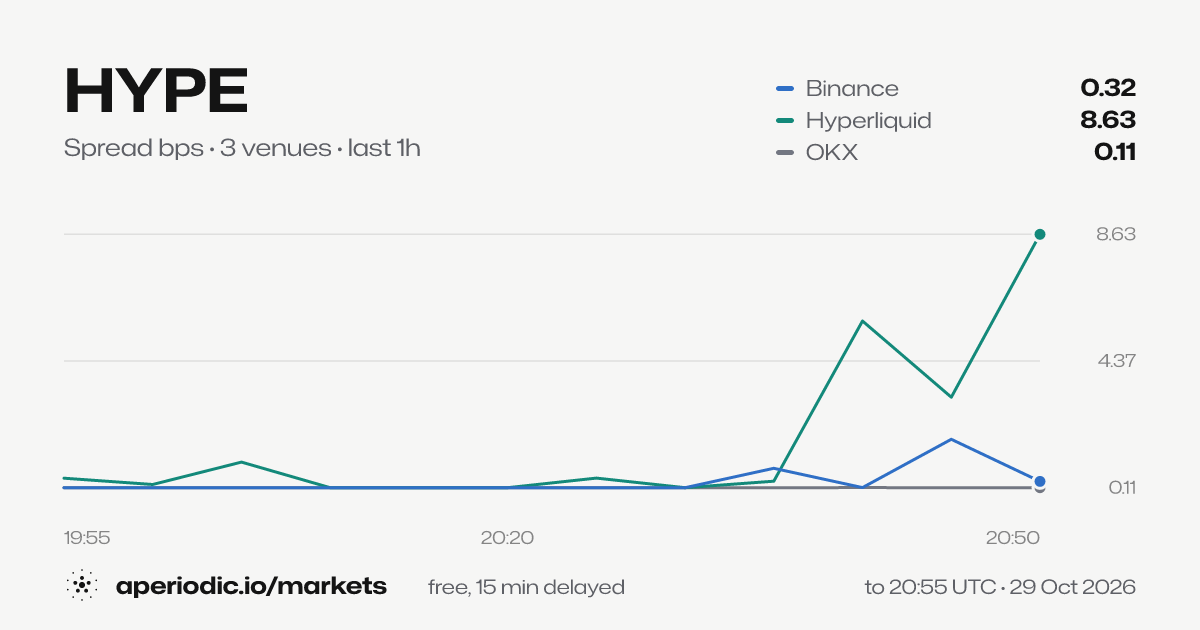Click the green Hyperliquid endpoint dot
The image size is (1200, 630).
pyautogui.click(x=1040, y=234)
